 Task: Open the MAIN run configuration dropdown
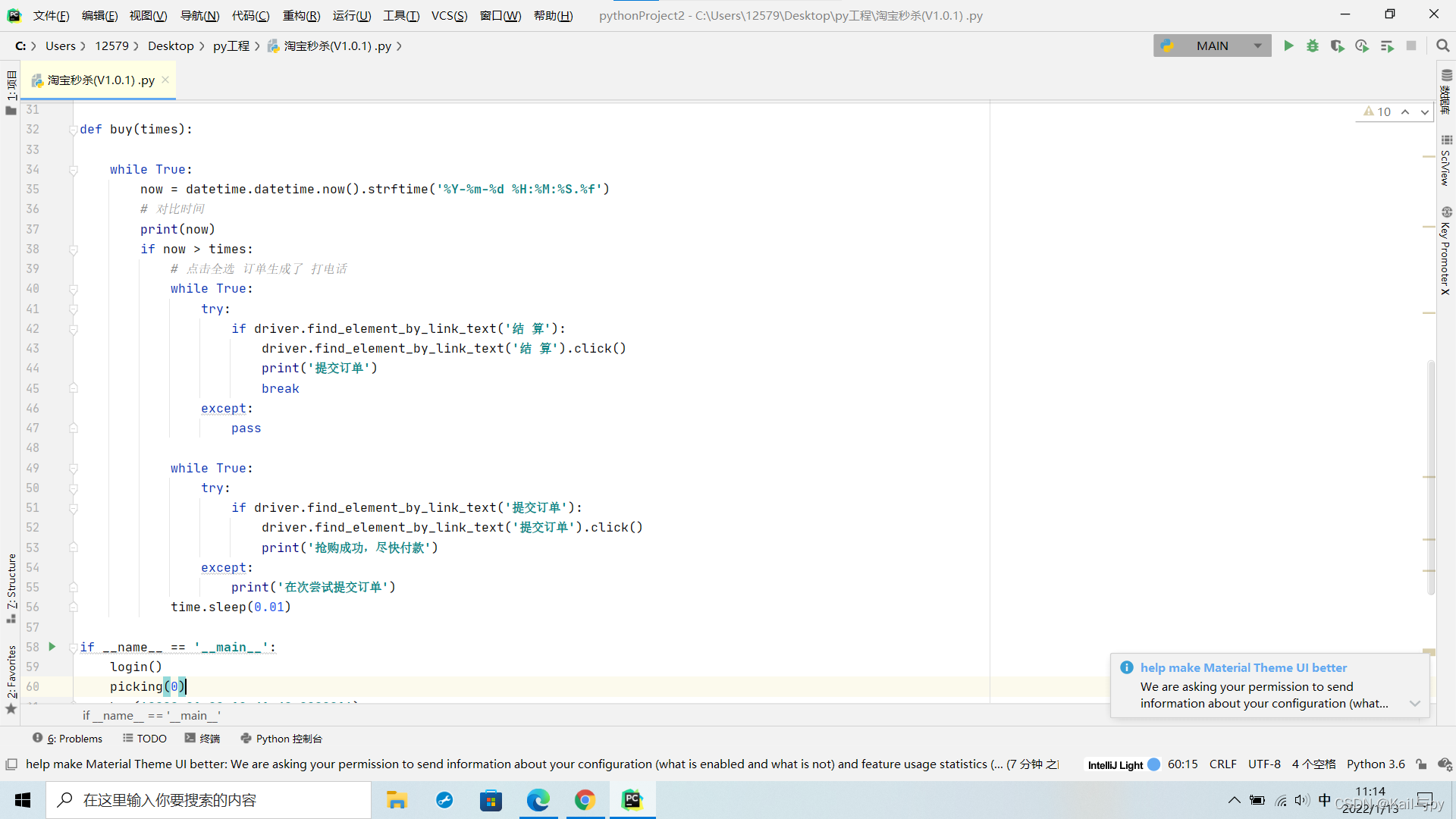1212,46
